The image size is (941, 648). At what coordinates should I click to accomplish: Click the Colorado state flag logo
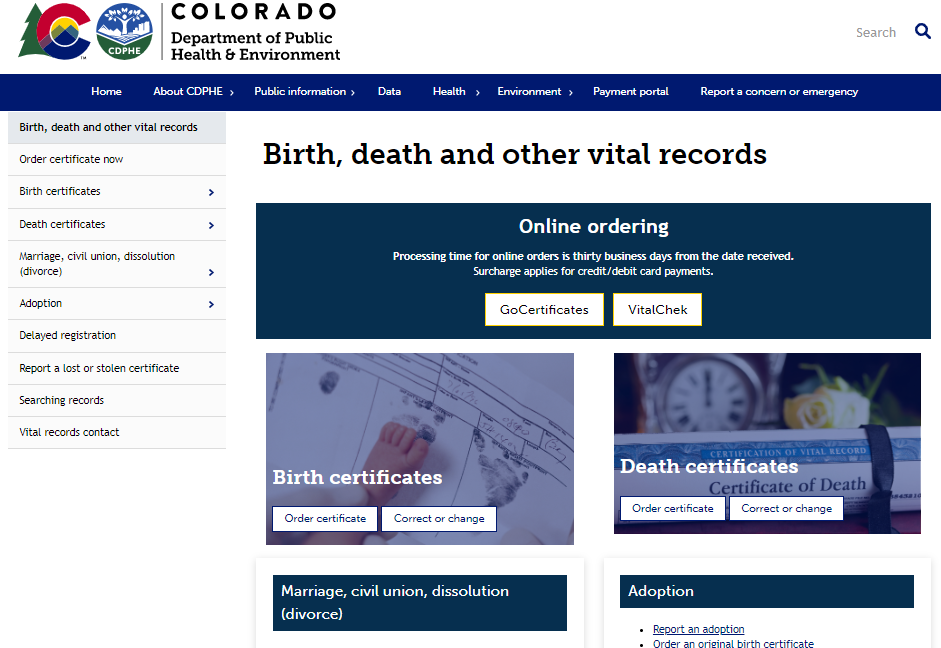(53, 33)
